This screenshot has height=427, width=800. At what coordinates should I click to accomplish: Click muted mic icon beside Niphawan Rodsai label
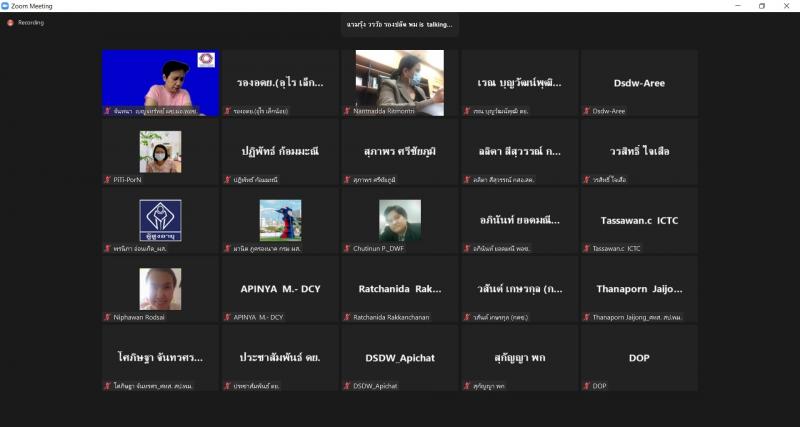[107, 317]
